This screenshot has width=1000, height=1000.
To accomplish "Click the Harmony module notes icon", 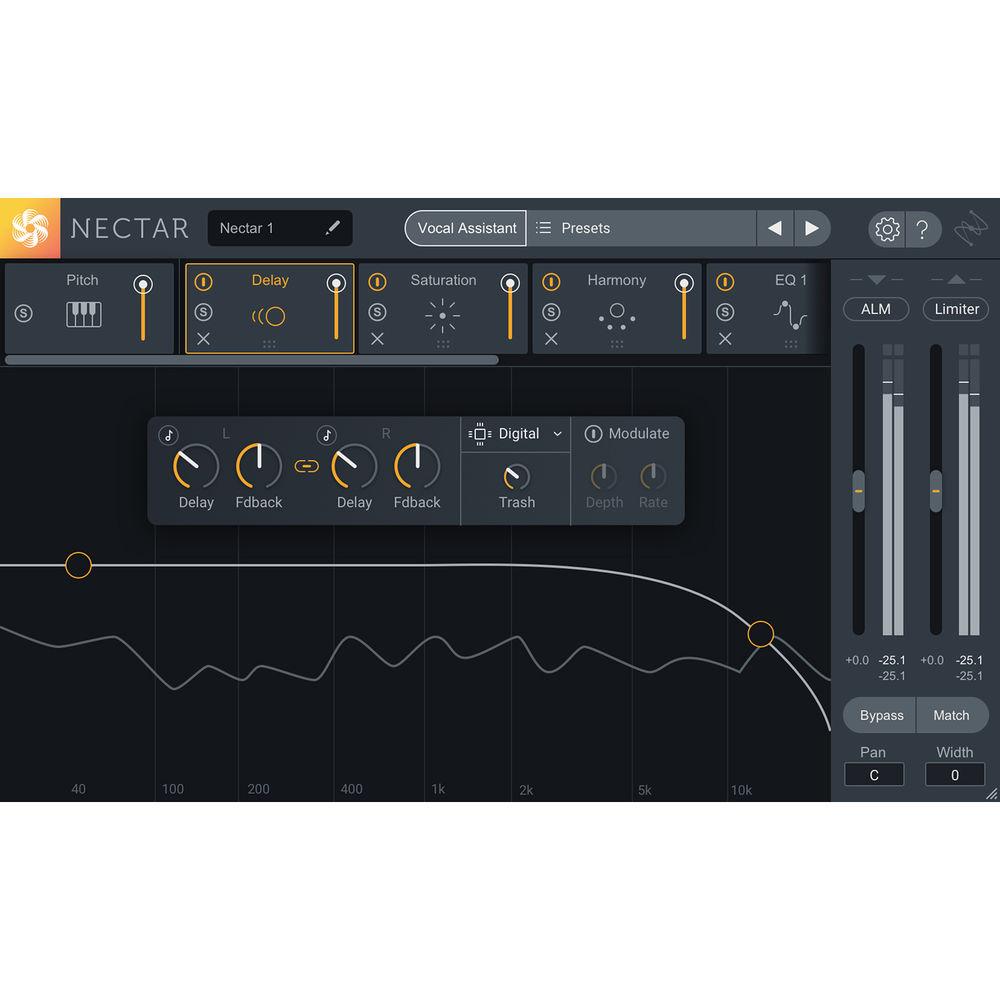I will (617, 315).
